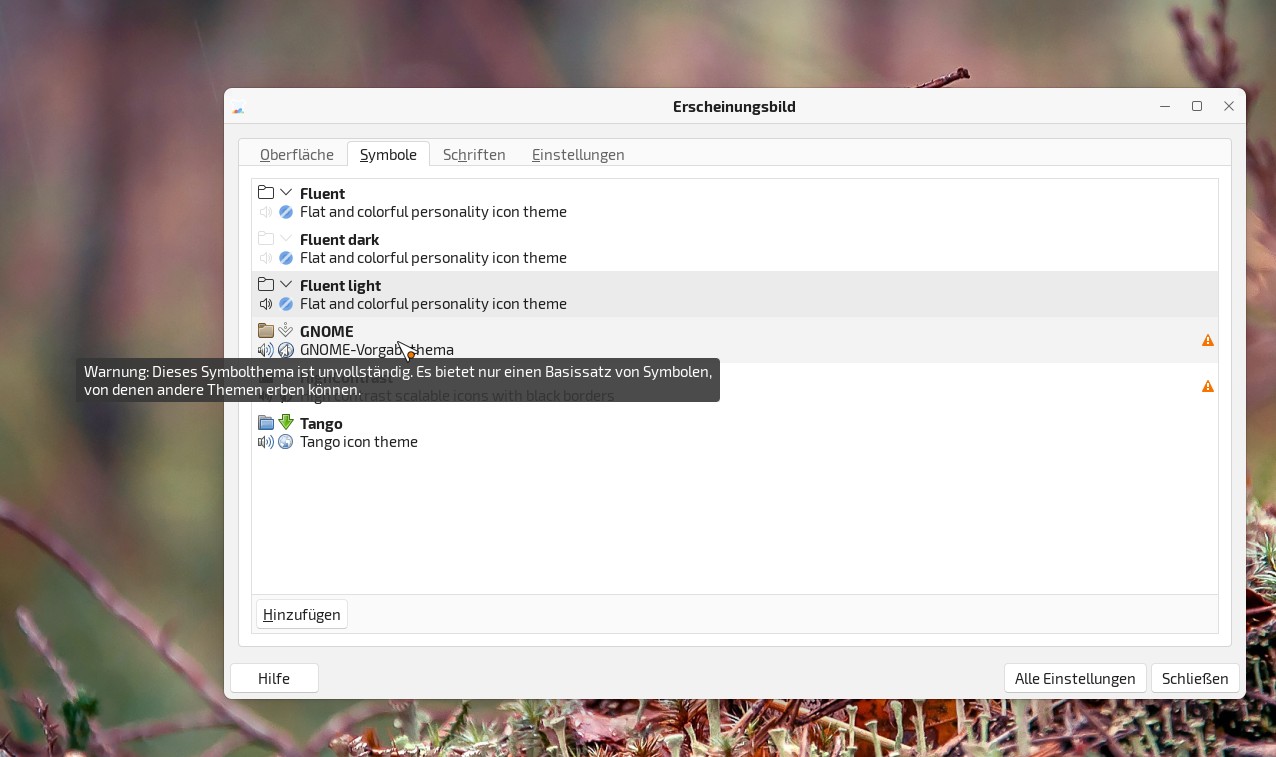Click the Erscheinungsbild app icon in the title bar
The image size is (1276, 757).
pyautogui.click(x=238, y=108)
